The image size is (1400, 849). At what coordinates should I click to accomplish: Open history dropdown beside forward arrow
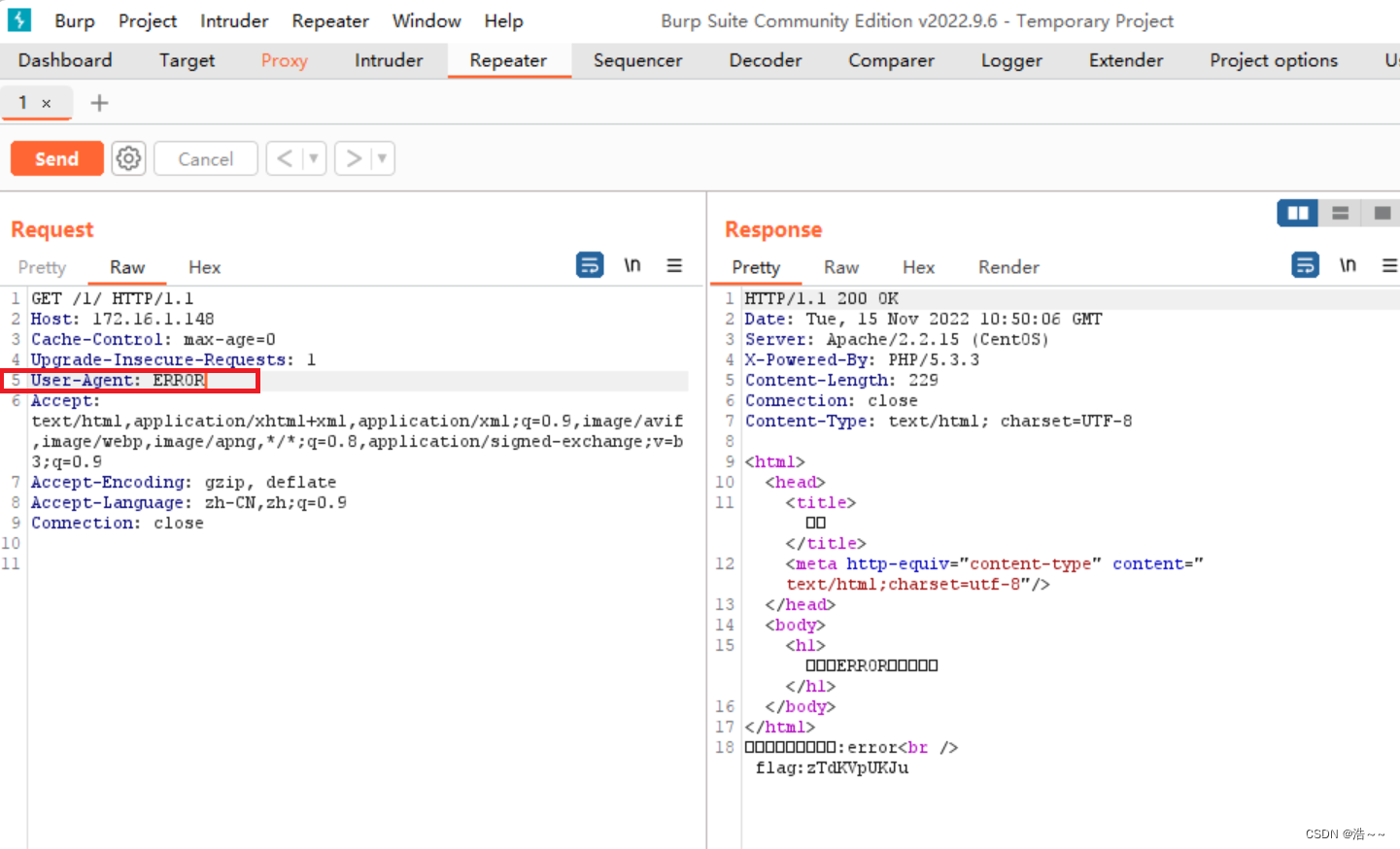pos(382,158)
